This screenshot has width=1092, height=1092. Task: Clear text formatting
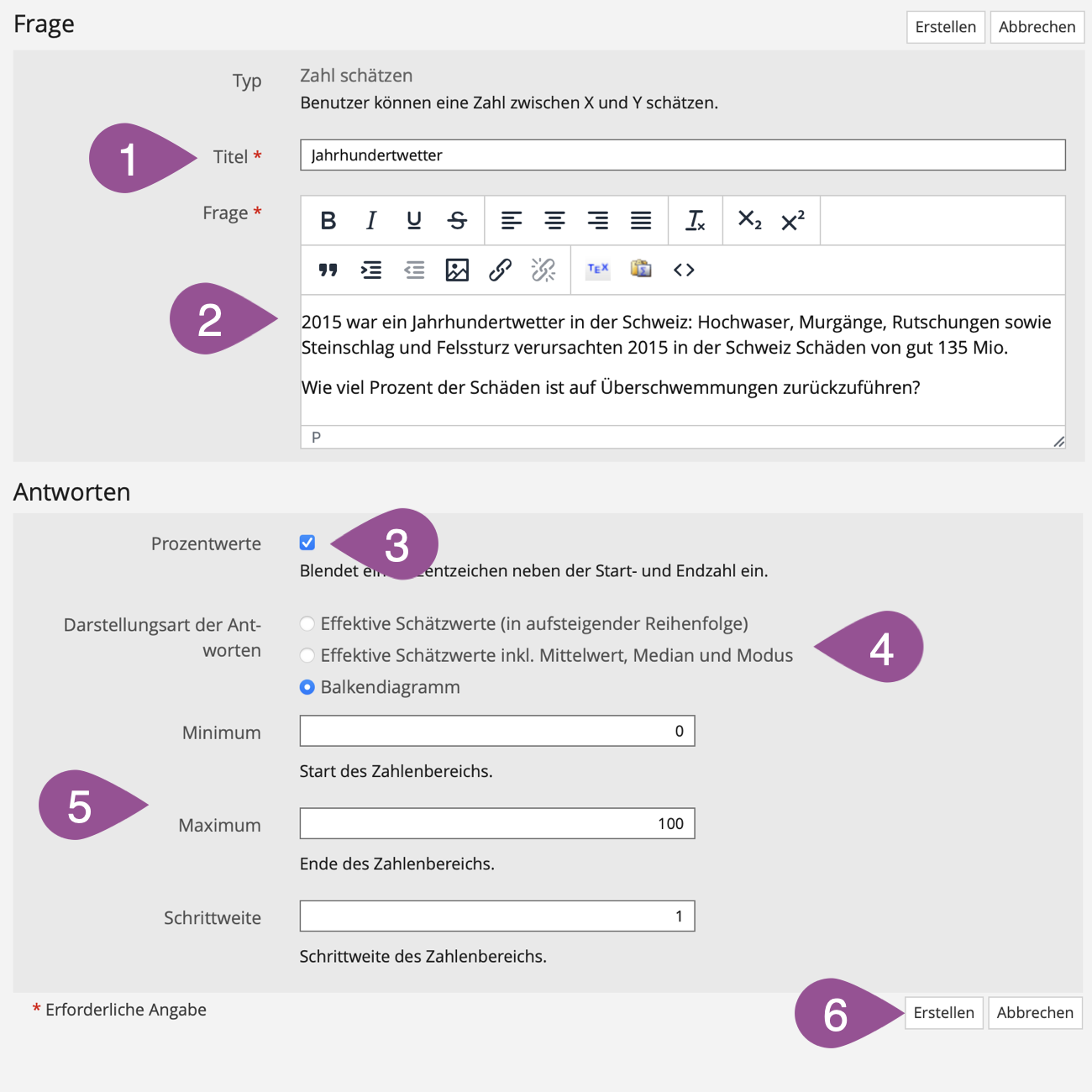pos(696,221)
